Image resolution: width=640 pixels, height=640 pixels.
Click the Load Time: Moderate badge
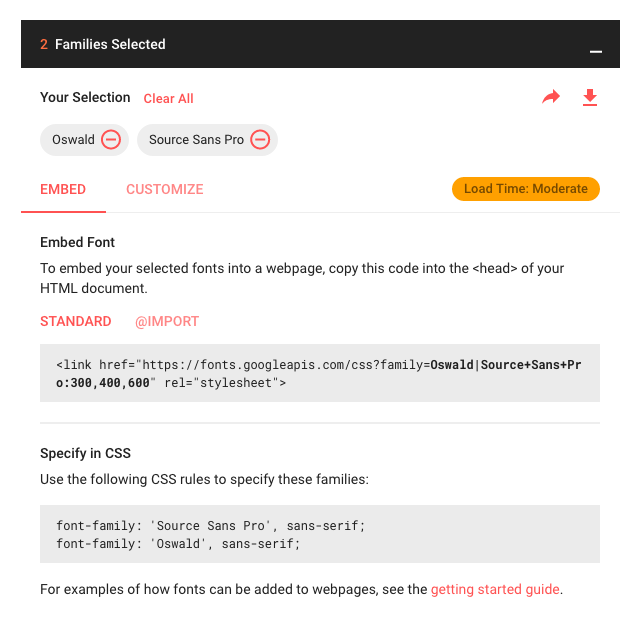(525, 189)
